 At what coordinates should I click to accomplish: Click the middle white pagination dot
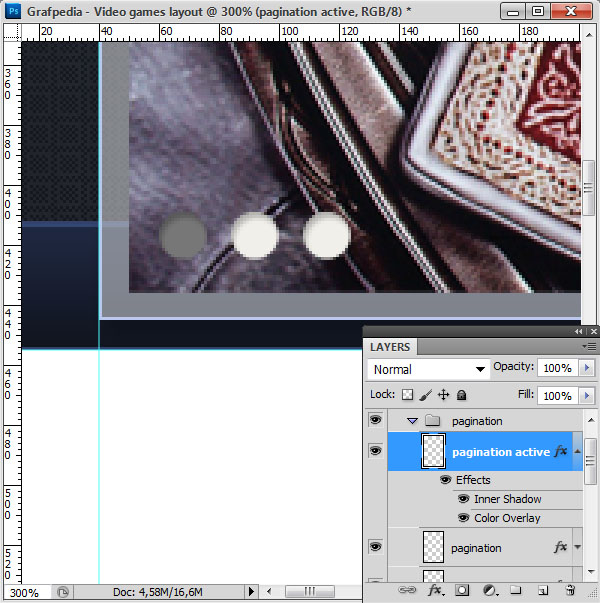255,235
